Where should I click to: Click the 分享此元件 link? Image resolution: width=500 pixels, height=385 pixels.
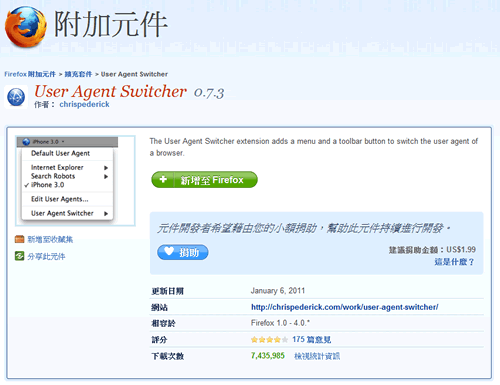tap(46, 256)
